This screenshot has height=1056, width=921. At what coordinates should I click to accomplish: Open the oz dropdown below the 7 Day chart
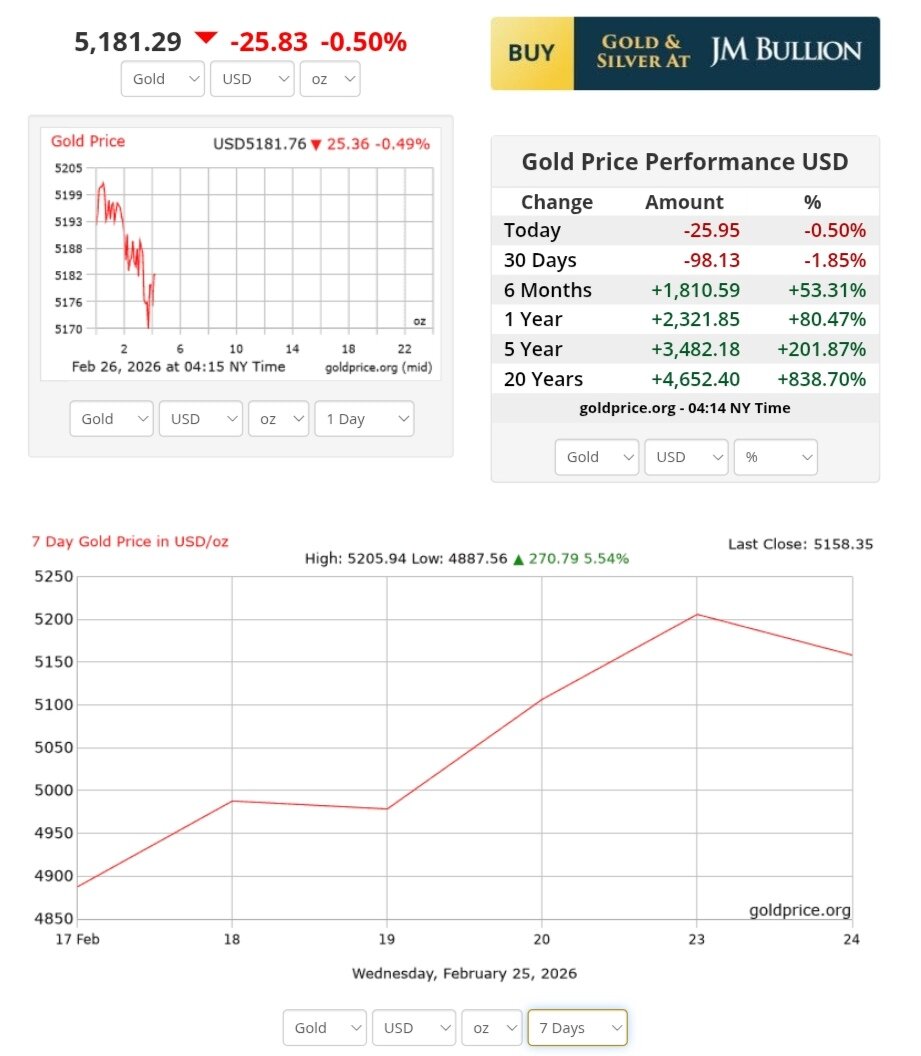[x=492, y=1028]
